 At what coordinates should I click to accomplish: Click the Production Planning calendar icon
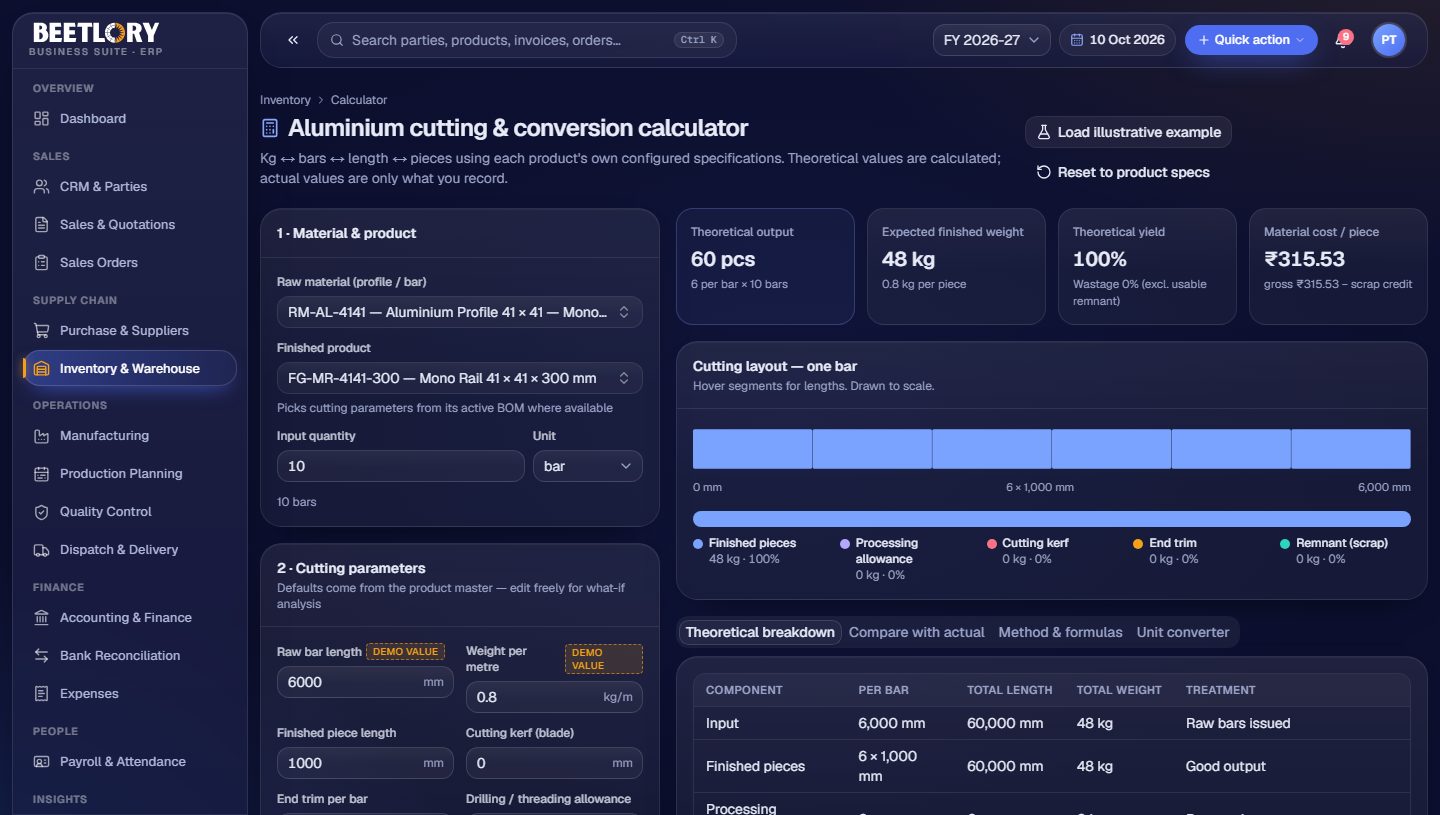coord(41,474)
